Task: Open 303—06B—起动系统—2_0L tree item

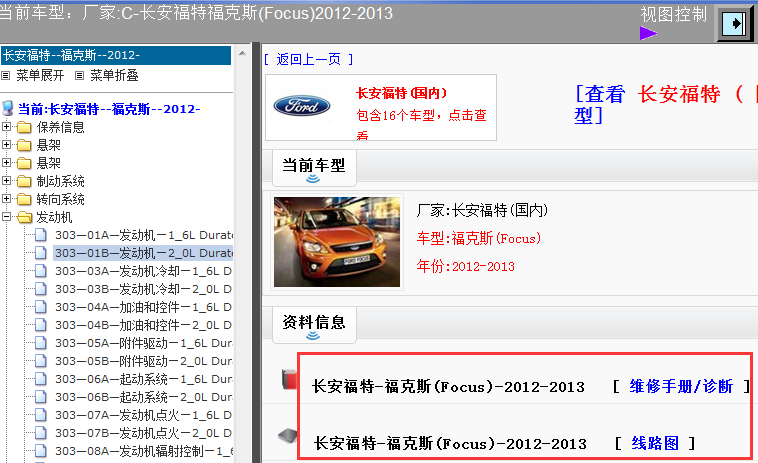Action: [144, 397]
